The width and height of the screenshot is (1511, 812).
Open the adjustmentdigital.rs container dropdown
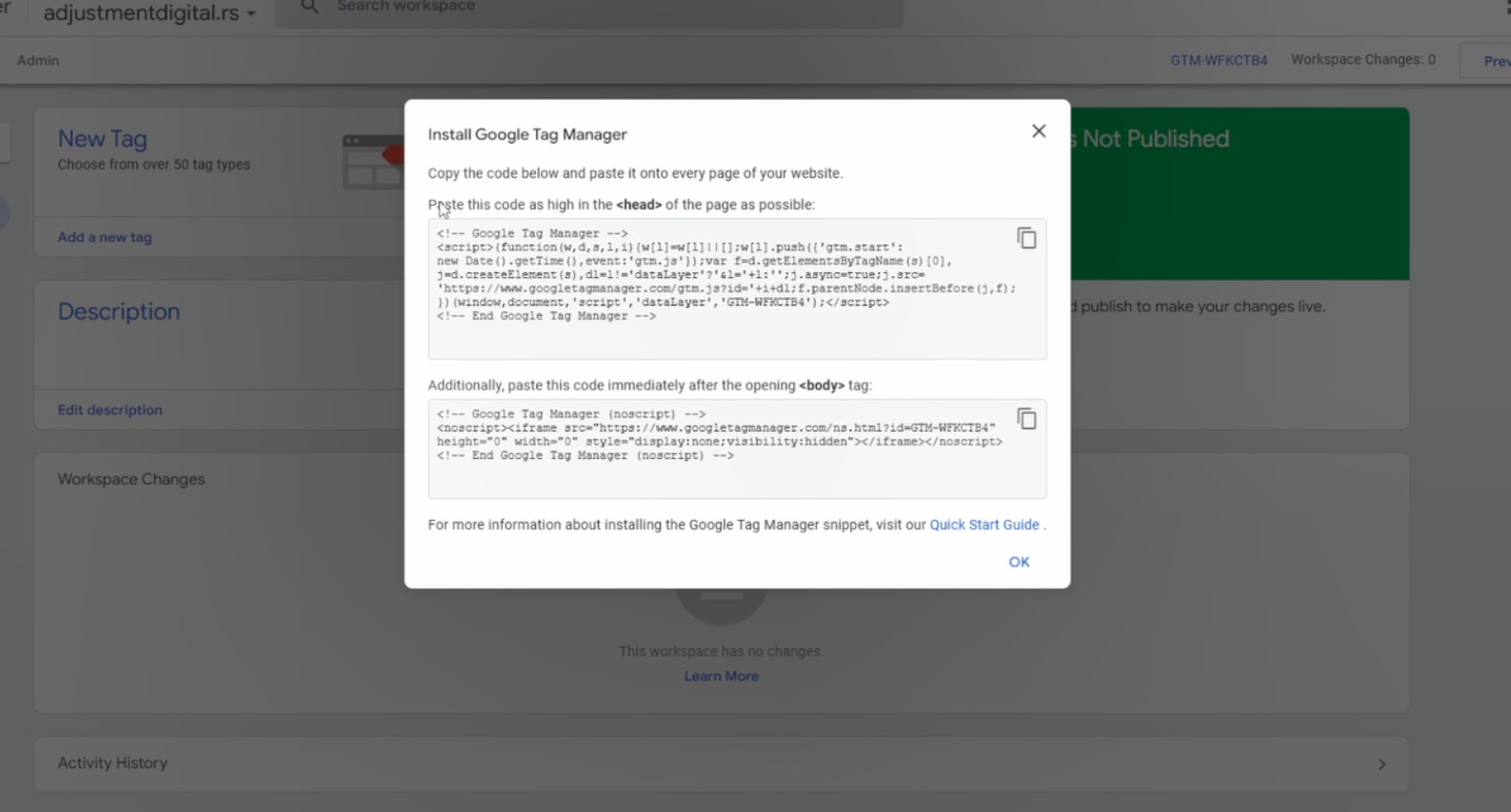coord(149,12)
